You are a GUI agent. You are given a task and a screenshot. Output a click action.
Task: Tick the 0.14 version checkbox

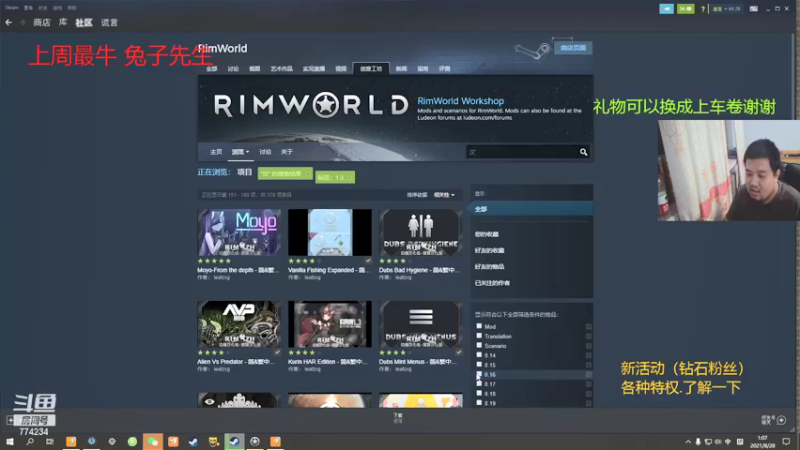tap(479, 355)
